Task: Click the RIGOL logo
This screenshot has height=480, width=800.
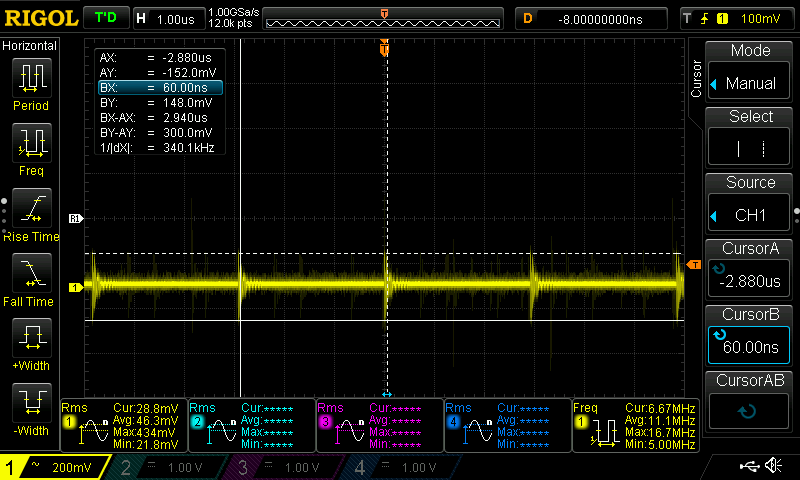Action: 41,18
